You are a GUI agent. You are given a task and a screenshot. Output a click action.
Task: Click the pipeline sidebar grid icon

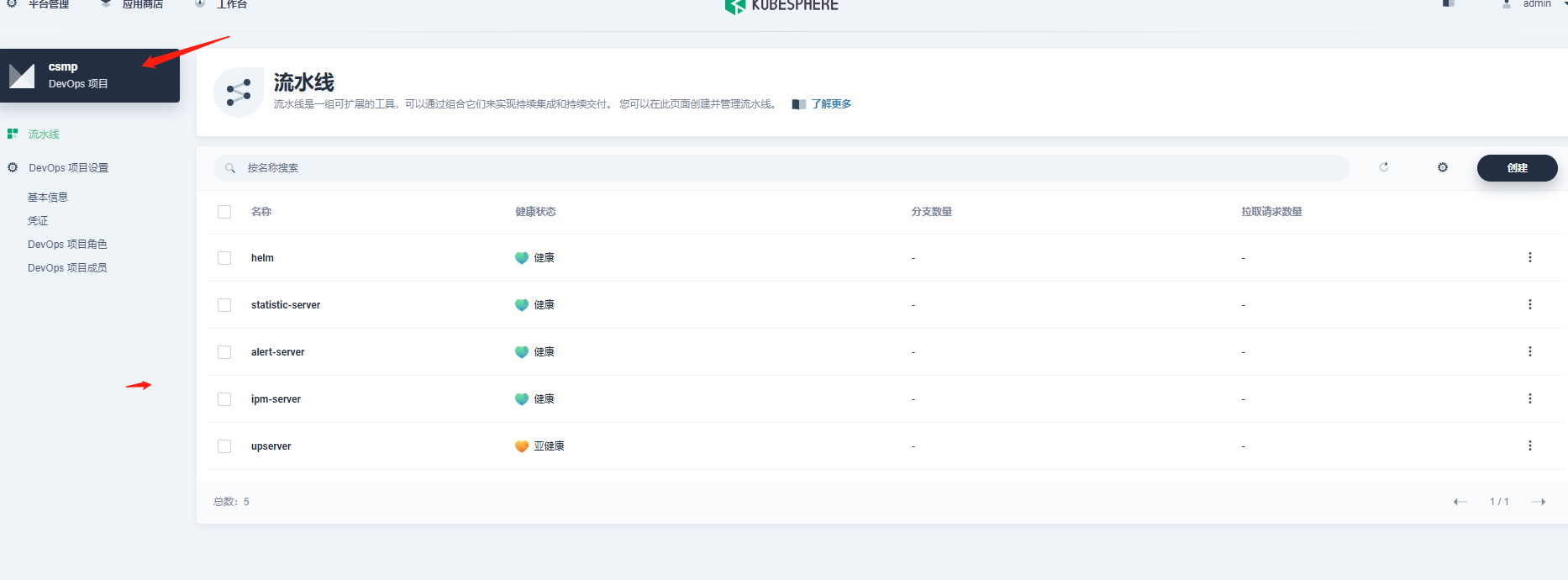(13, 134)
